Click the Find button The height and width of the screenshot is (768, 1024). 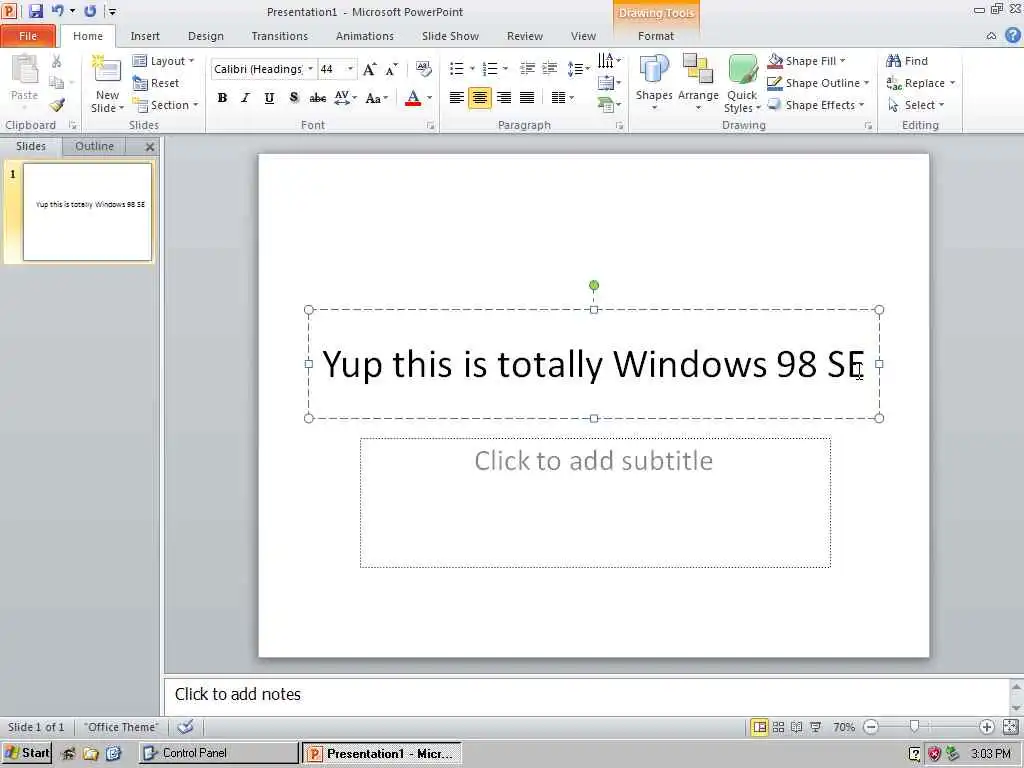tap(906, 61)
